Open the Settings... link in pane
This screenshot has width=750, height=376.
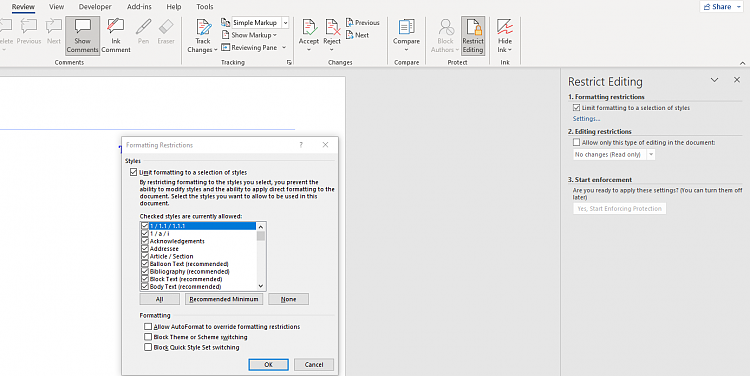(586, 119)
